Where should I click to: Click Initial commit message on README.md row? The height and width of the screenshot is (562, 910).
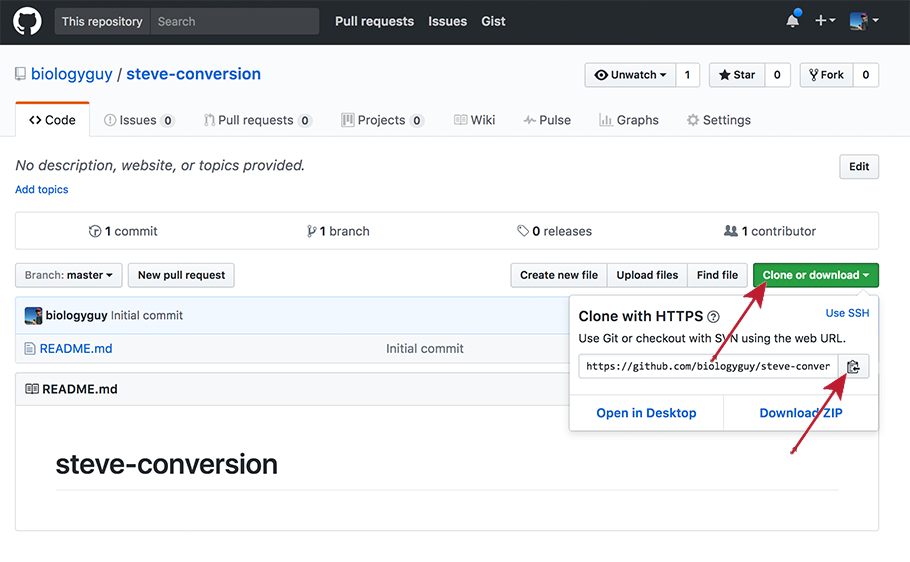[x=425, y=348]
